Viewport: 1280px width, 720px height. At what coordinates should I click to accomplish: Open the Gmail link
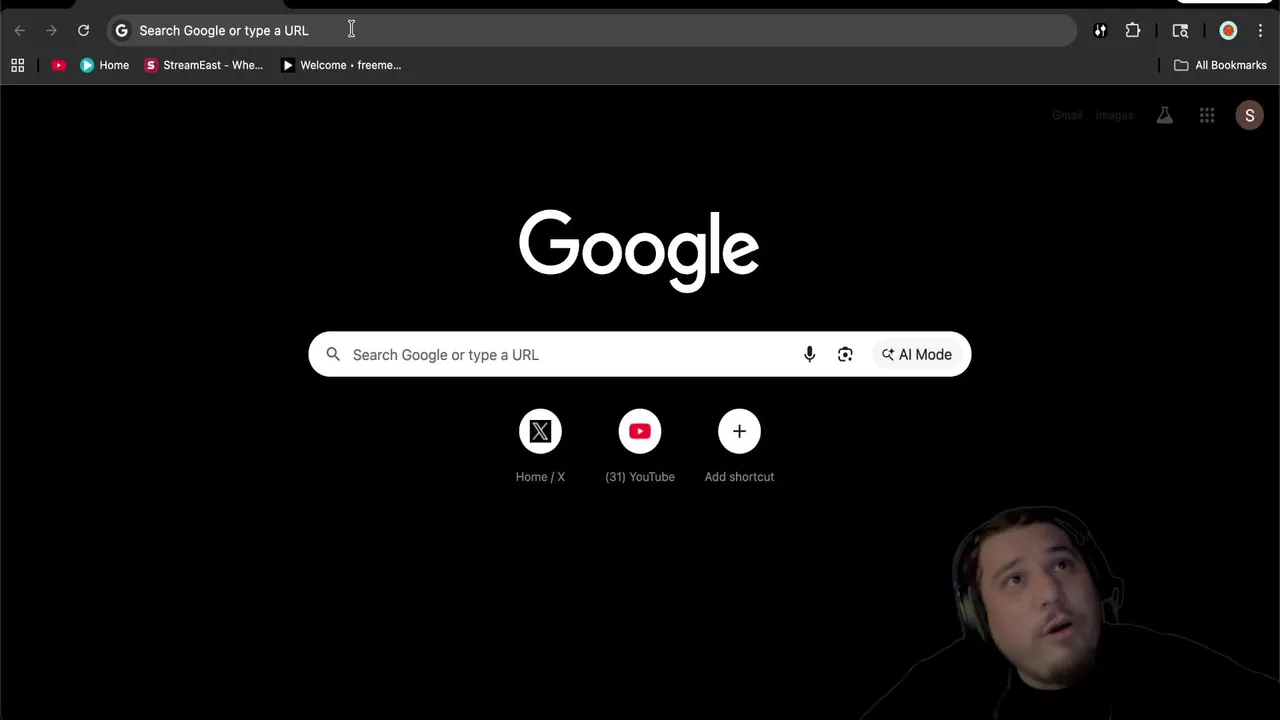1067,115
